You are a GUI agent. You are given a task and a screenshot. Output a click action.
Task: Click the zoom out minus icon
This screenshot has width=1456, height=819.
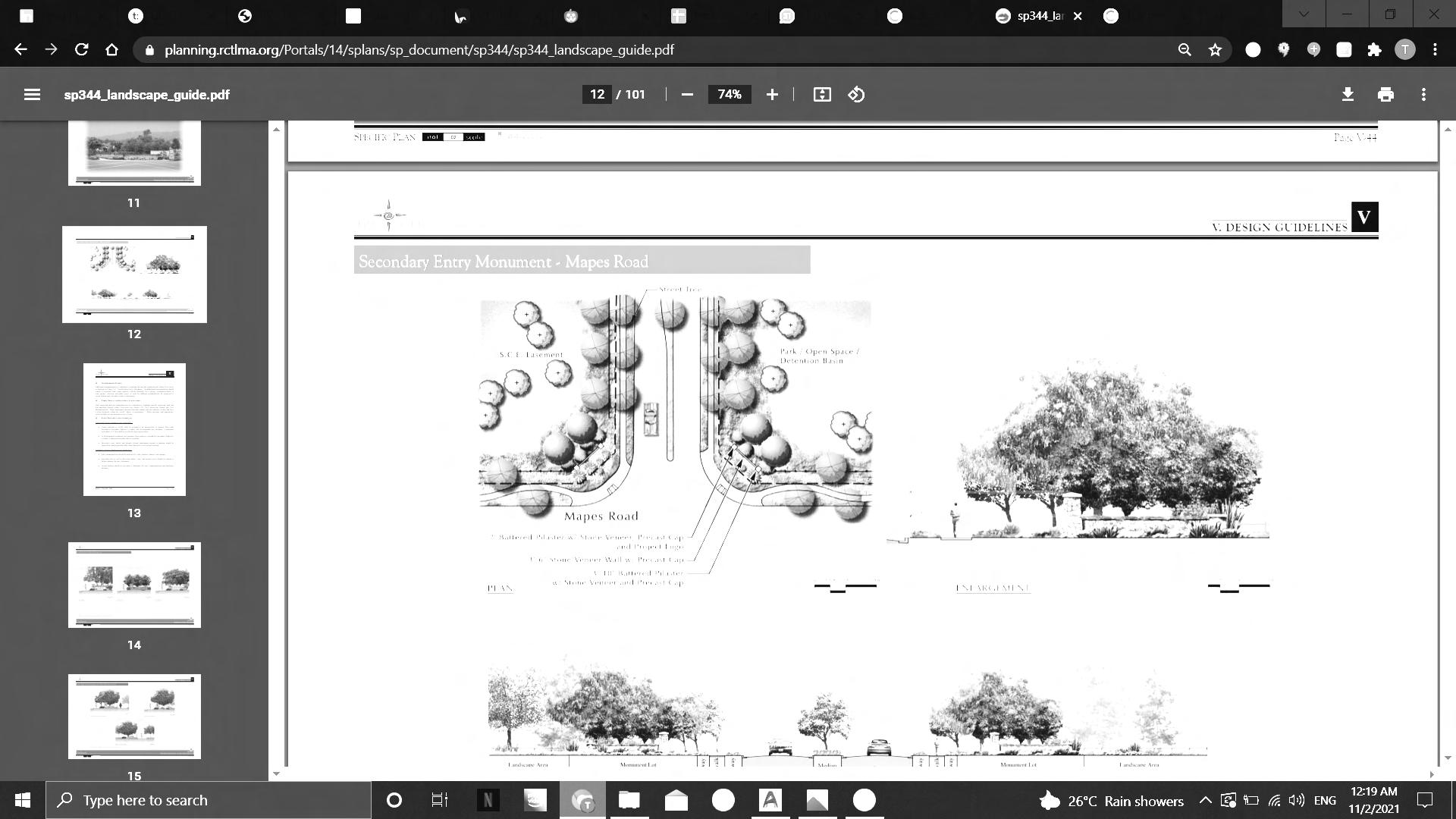[x=687, y=95]
